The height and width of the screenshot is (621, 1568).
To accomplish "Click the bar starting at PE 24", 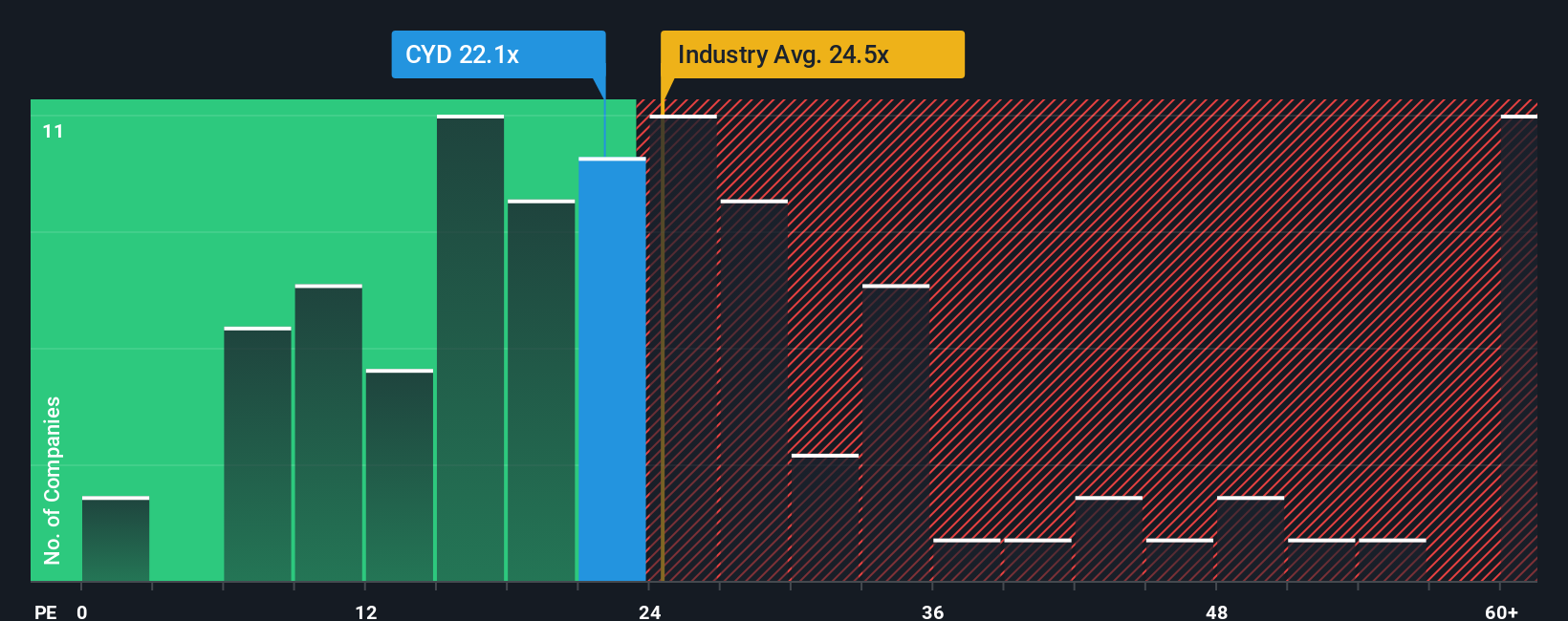I will pyautogui.click(x=683, y=348).
